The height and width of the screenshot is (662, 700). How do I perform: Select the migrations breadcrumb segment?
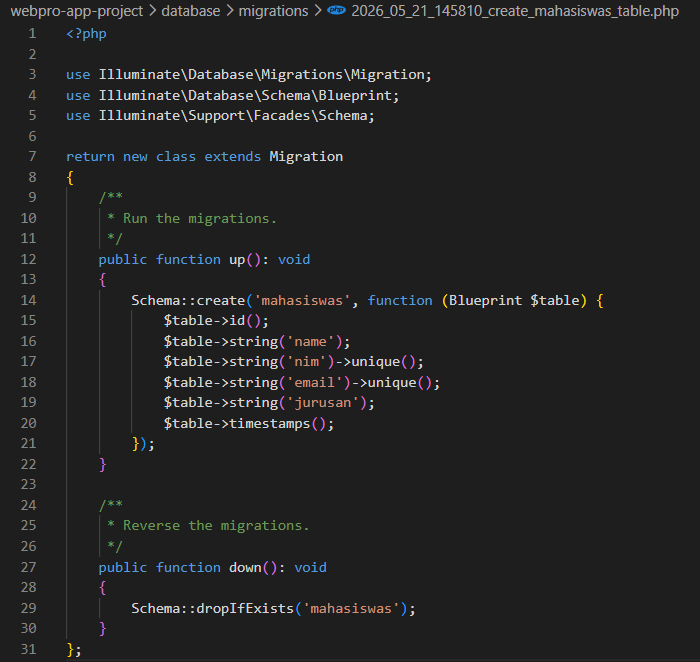(x=273, y=11)
